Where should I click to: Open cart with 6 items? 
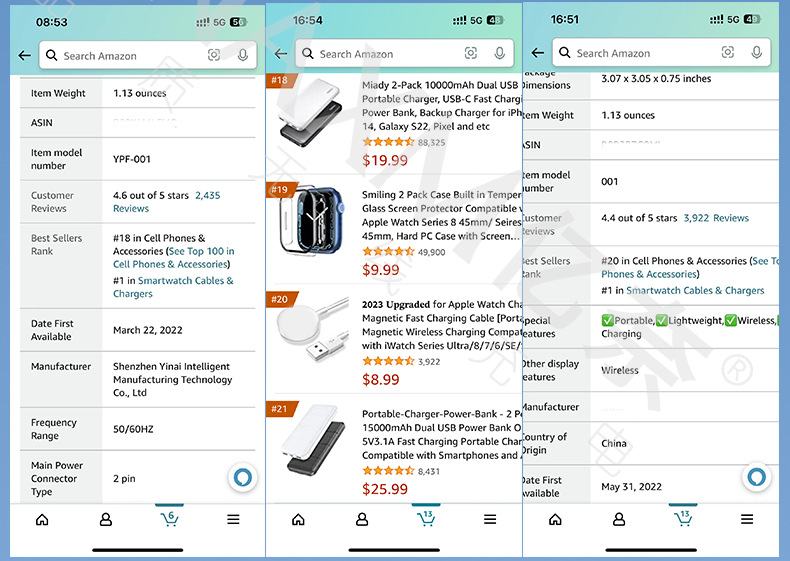click(169, 519)
